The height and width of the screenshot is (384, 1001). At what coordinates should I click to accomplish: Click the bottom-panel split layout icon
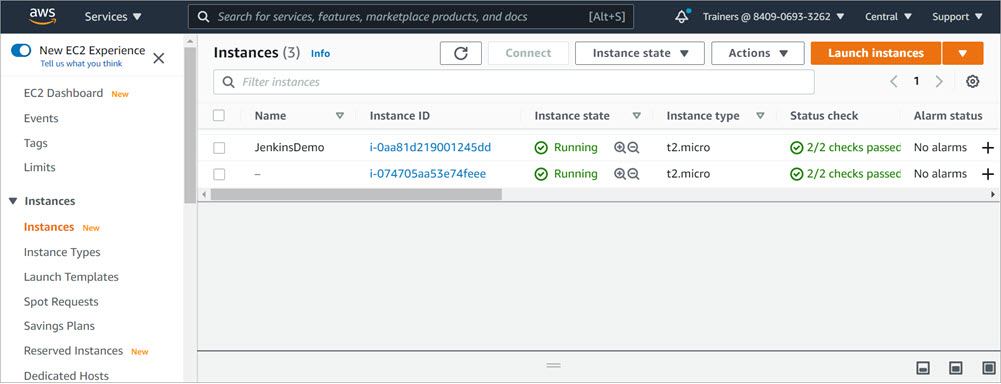956,367
